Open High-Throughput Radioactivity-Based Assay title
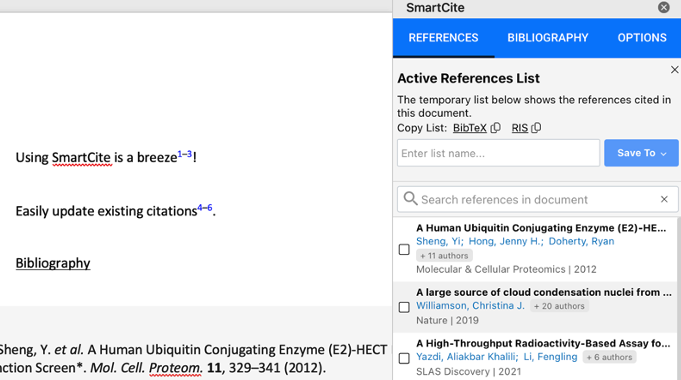681x380 pixels. [x=543, y=344]
